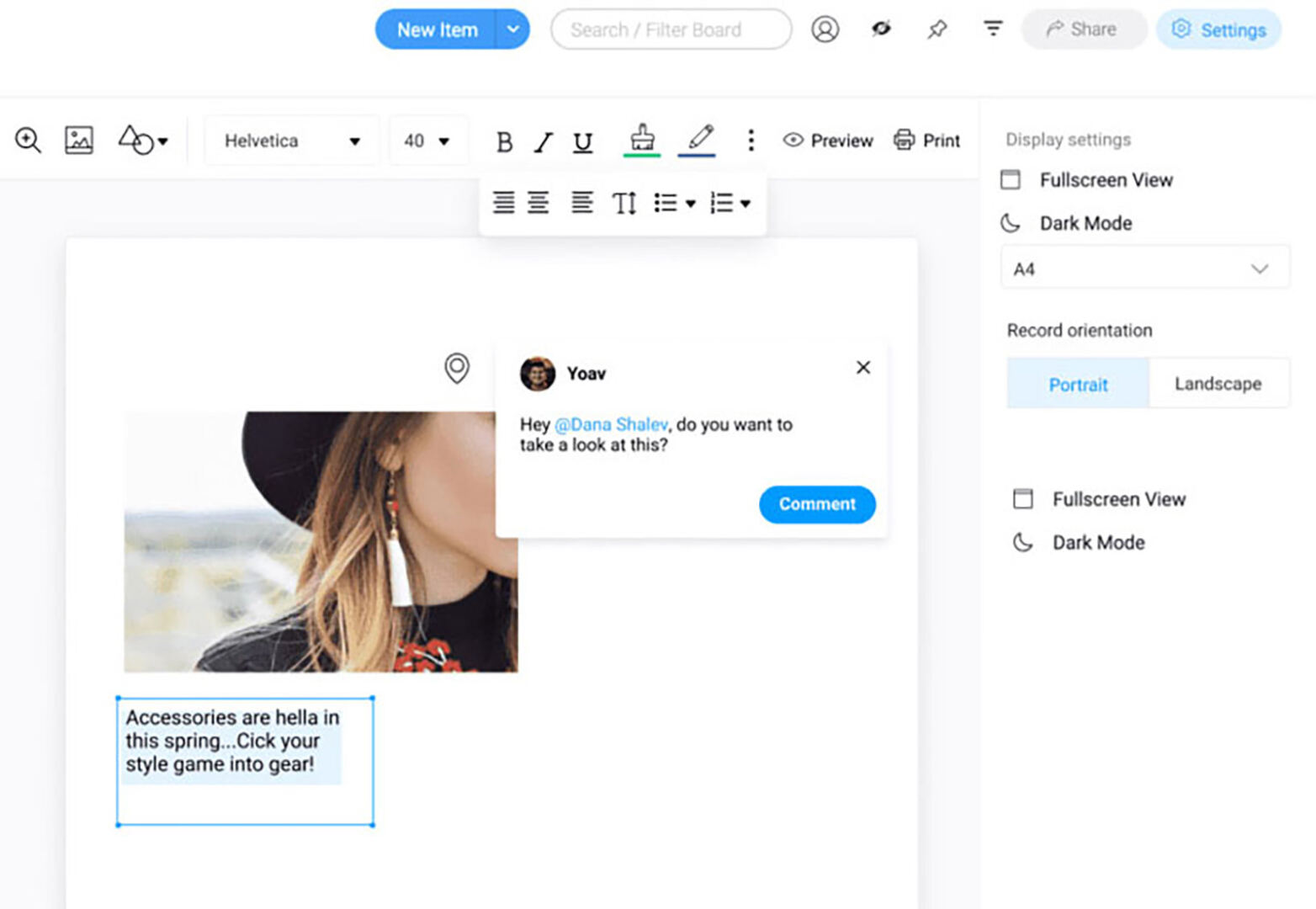Open the Helvetica font dropdown
1316x909 pixels.
(x=291, y=141)
